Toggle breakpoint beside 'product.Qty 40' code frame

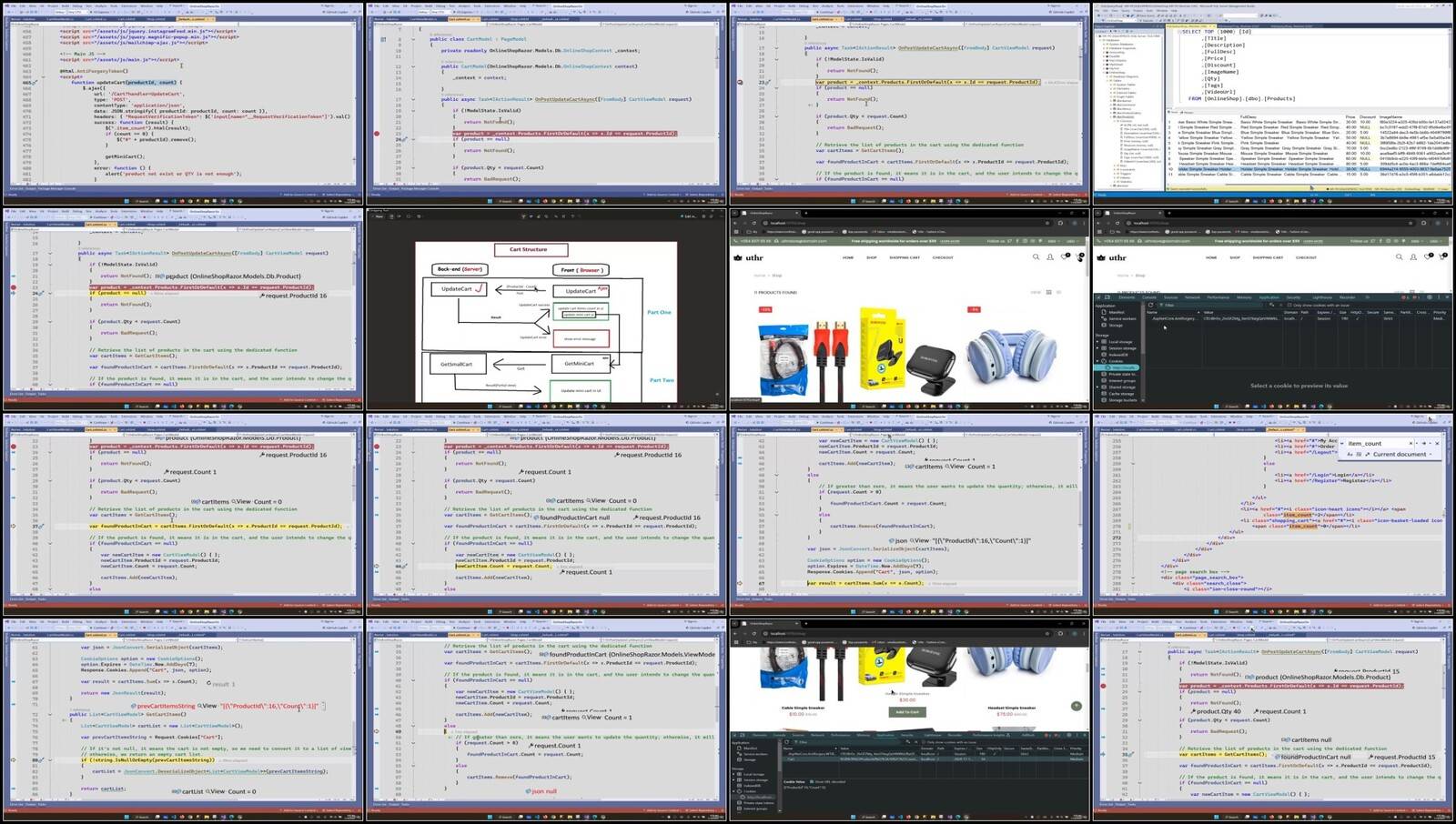click(1103, 686)
